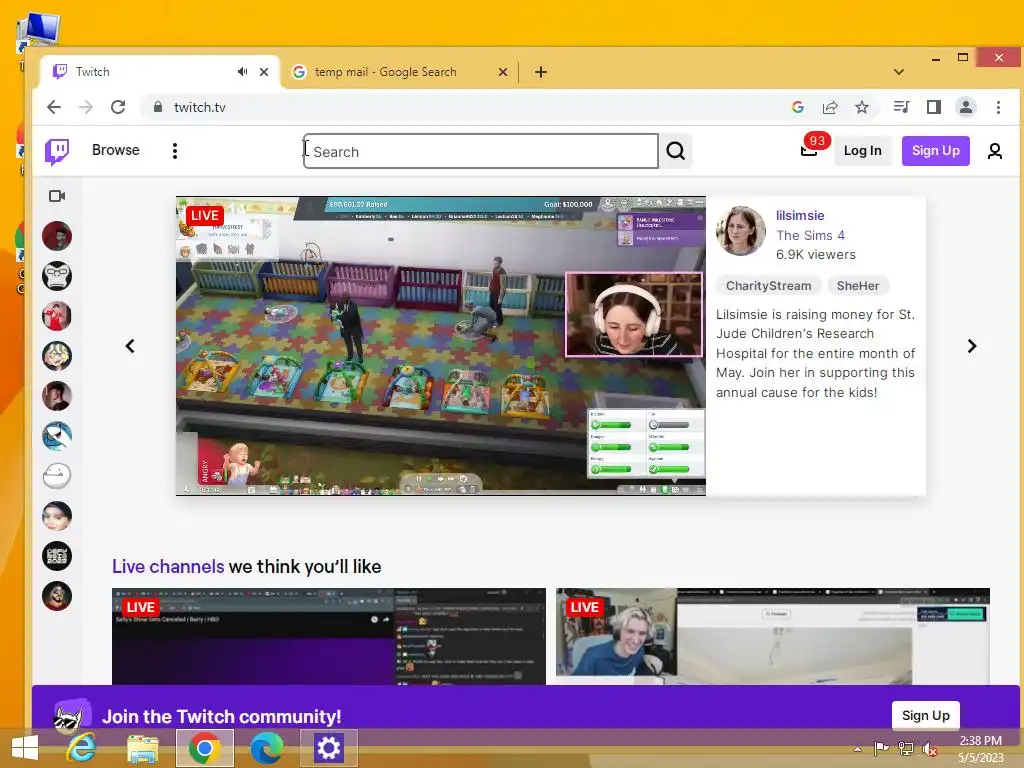Expand the sidebar camera channels icon
Viewport: 1024px width, 768px height.
(57, 196)
